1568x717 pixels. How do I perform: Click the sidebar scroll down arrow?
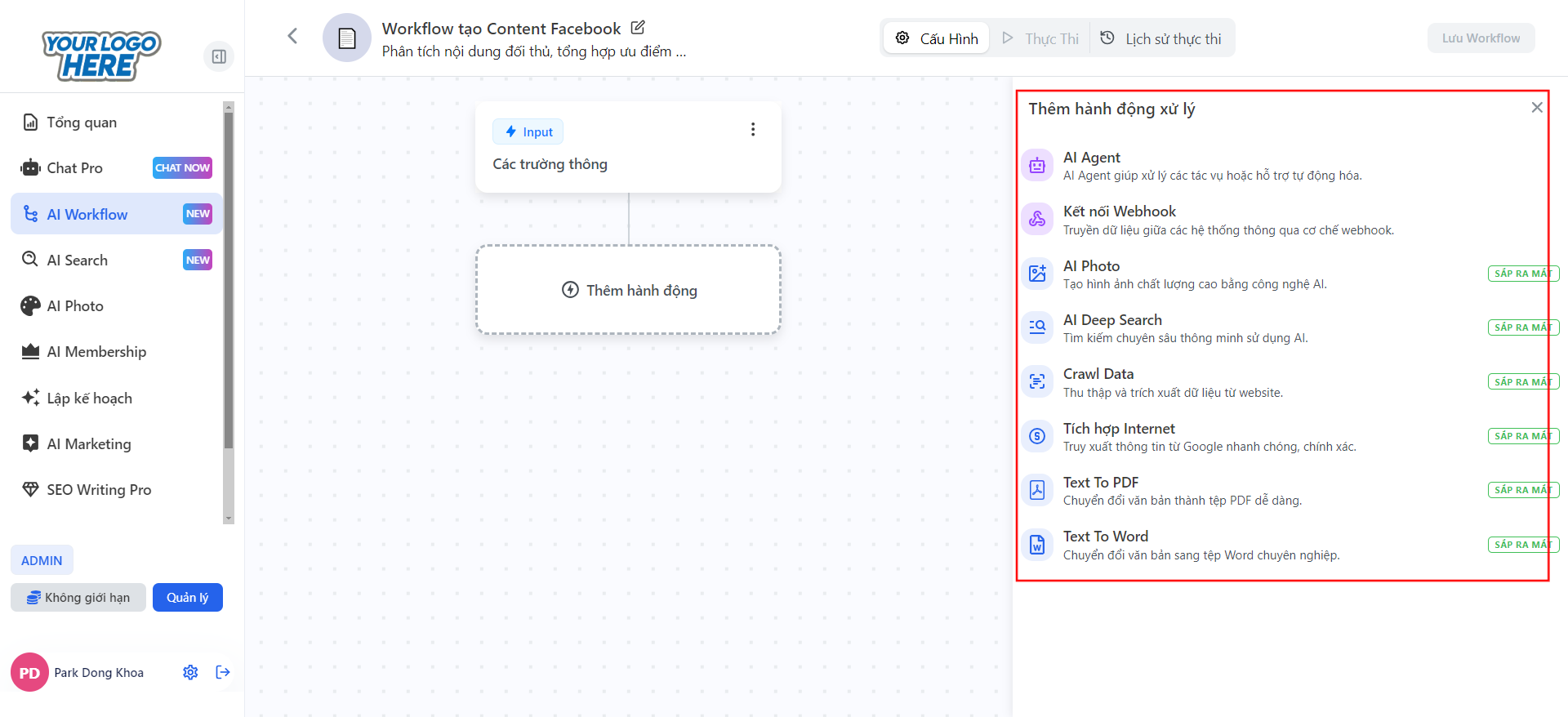click(229, 518)
